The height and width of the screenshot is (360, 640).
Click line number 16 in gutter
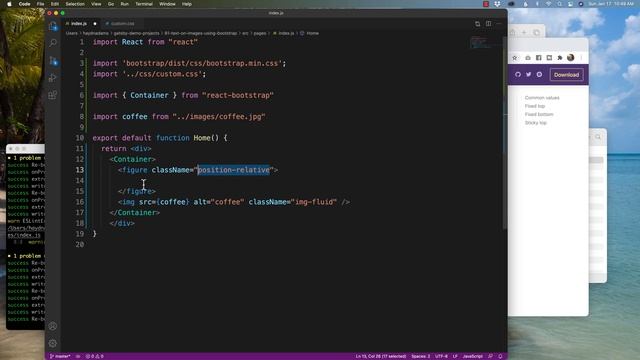pyautogui.click(x=80, y=202)
